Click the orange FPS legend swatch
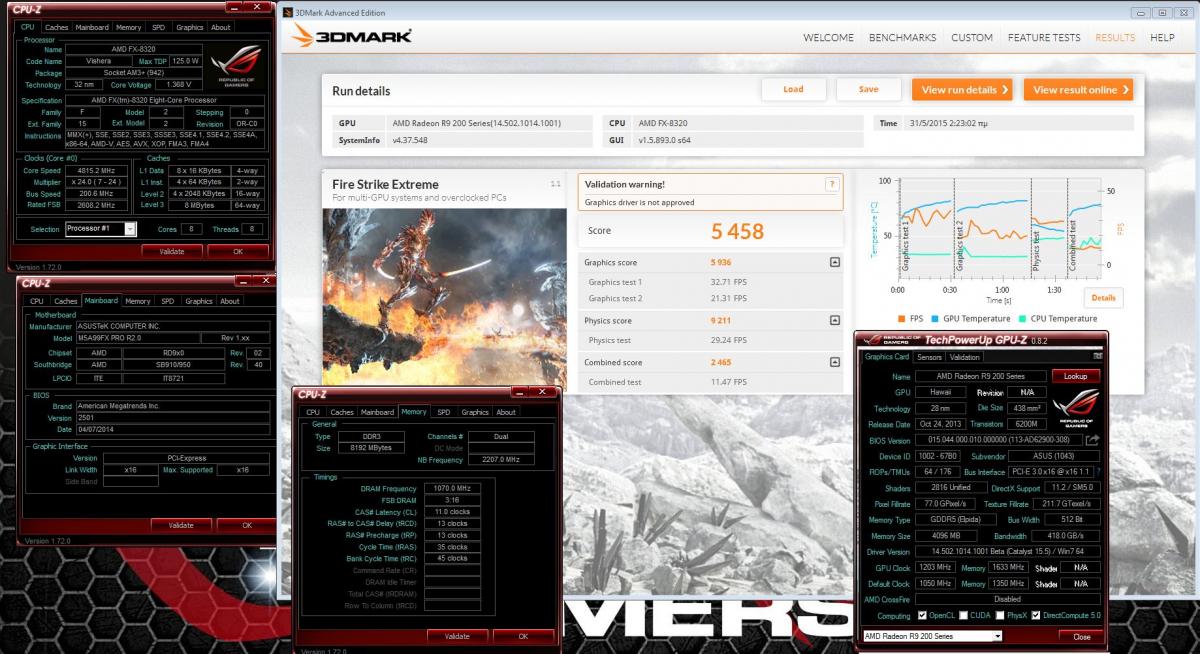 coord(901,318)
